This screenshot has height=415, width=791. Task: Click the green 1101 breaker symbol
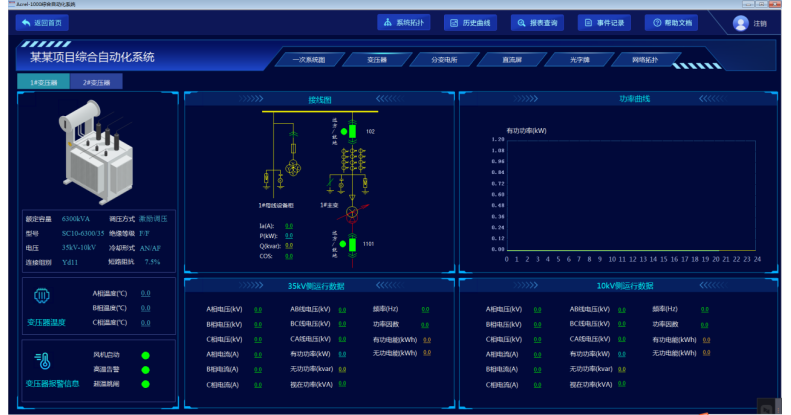[352, 244]
